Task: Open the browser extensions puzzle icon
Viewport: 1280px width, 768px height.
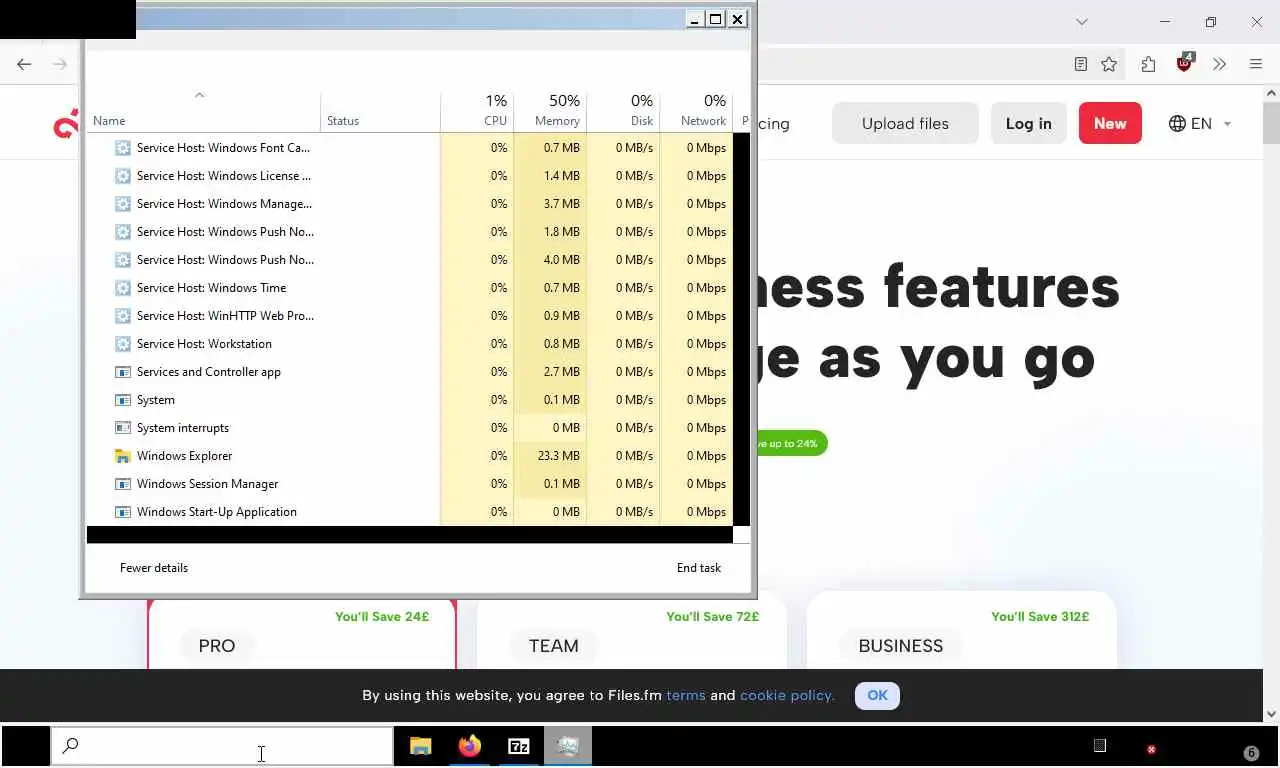Action: (x=1148, y=64)
